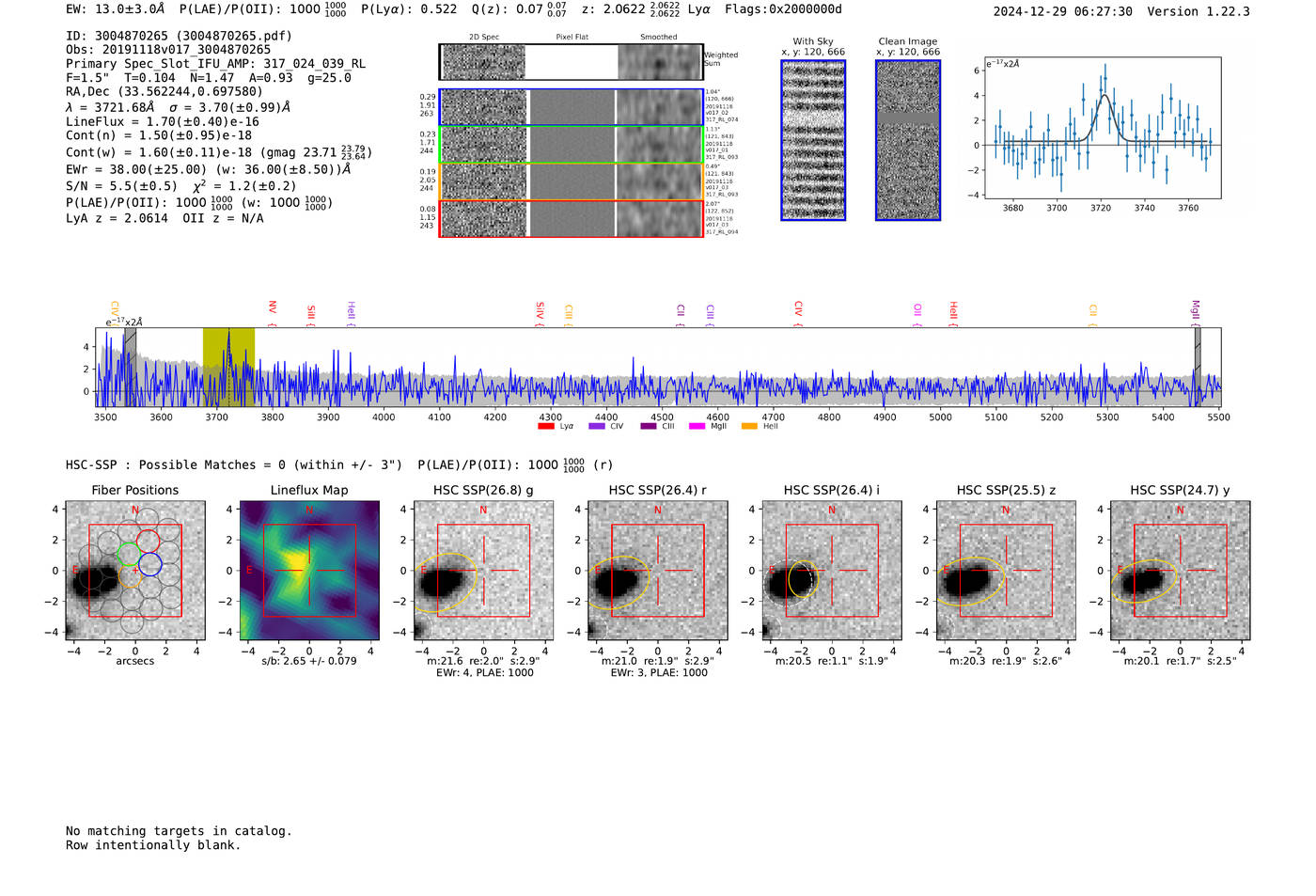The image size is (1316, 896).
Task: Click the 's/b: 2.65 +/- 0.079' label
Action: click(x=309, y=661)
